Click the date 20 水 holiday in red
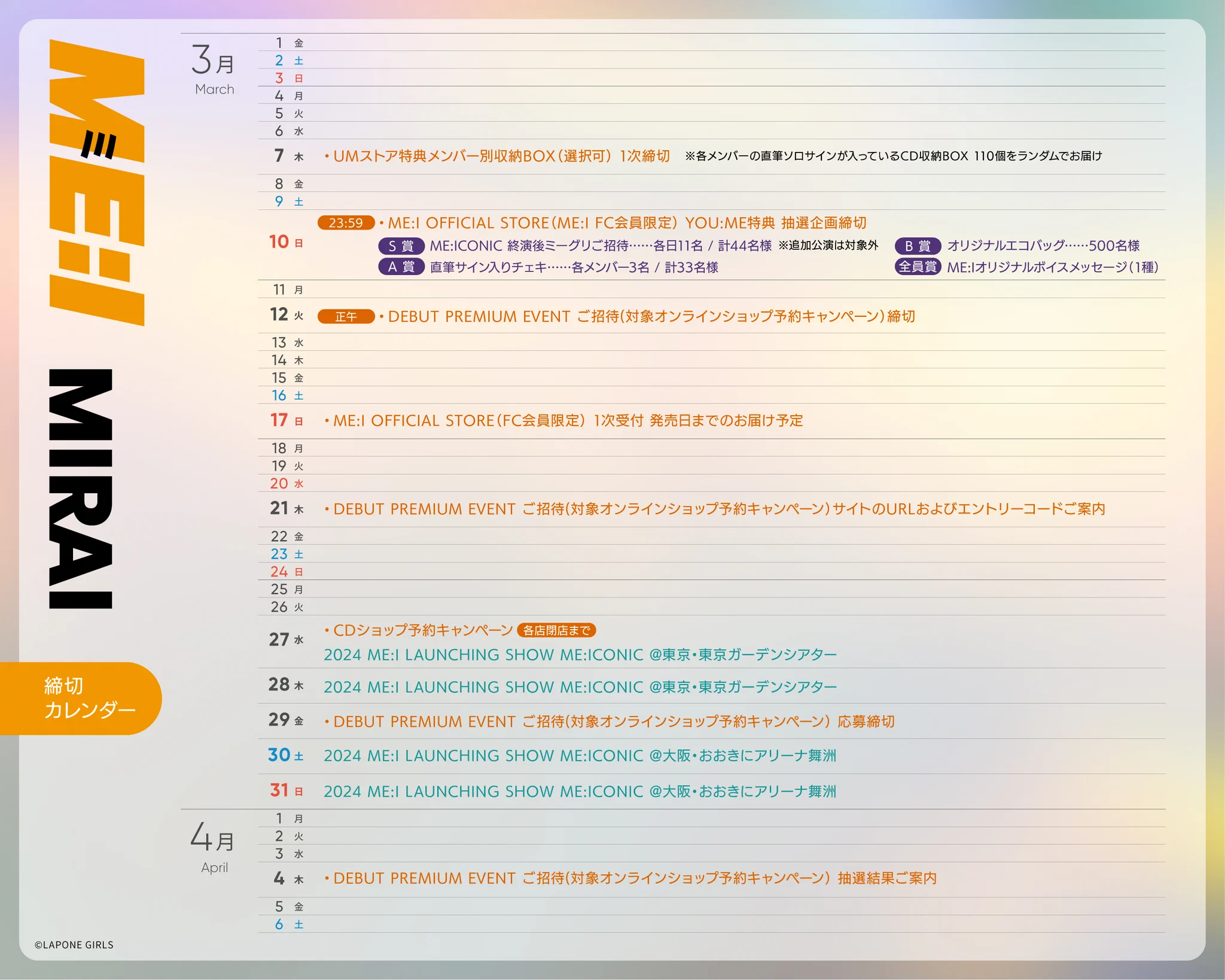 (x=287, y=483)
